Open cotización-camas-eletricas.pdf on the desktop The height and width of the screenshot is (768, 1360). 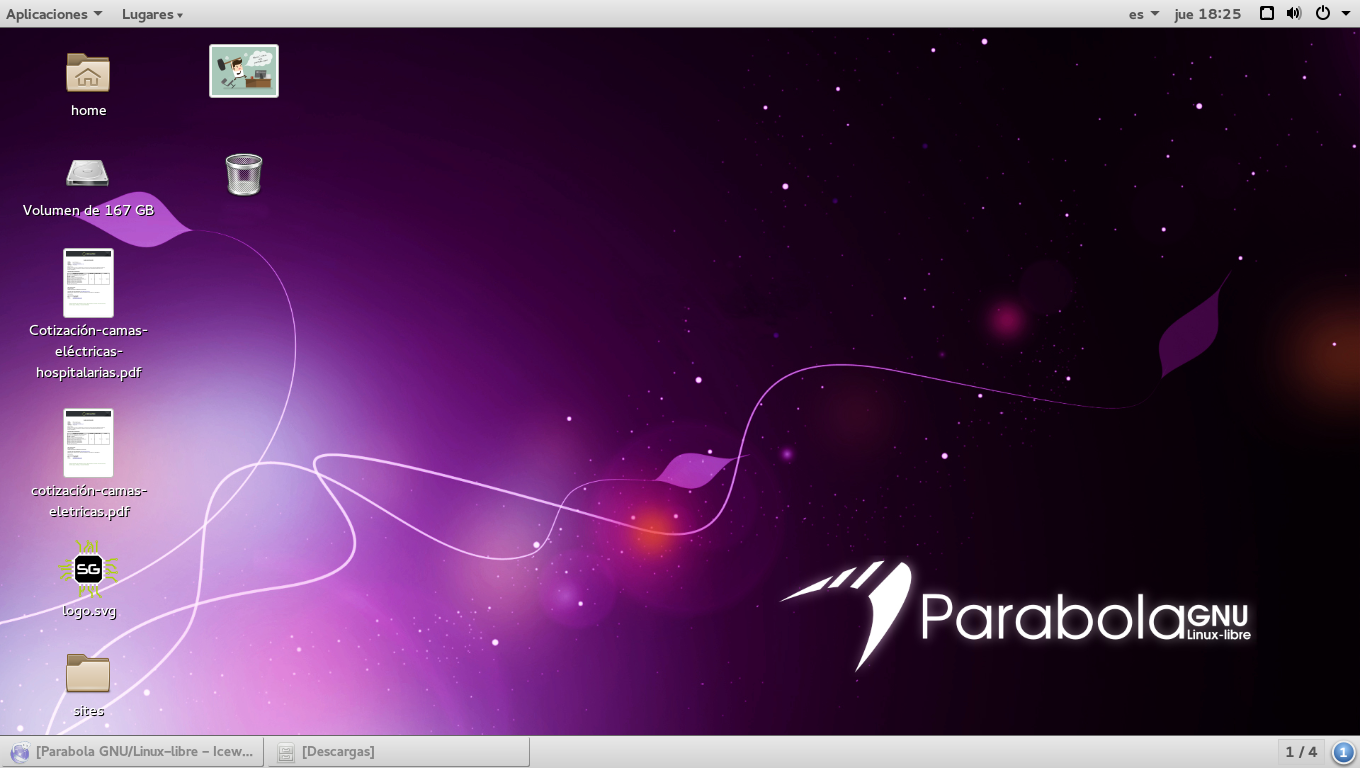tap(88, 442)
